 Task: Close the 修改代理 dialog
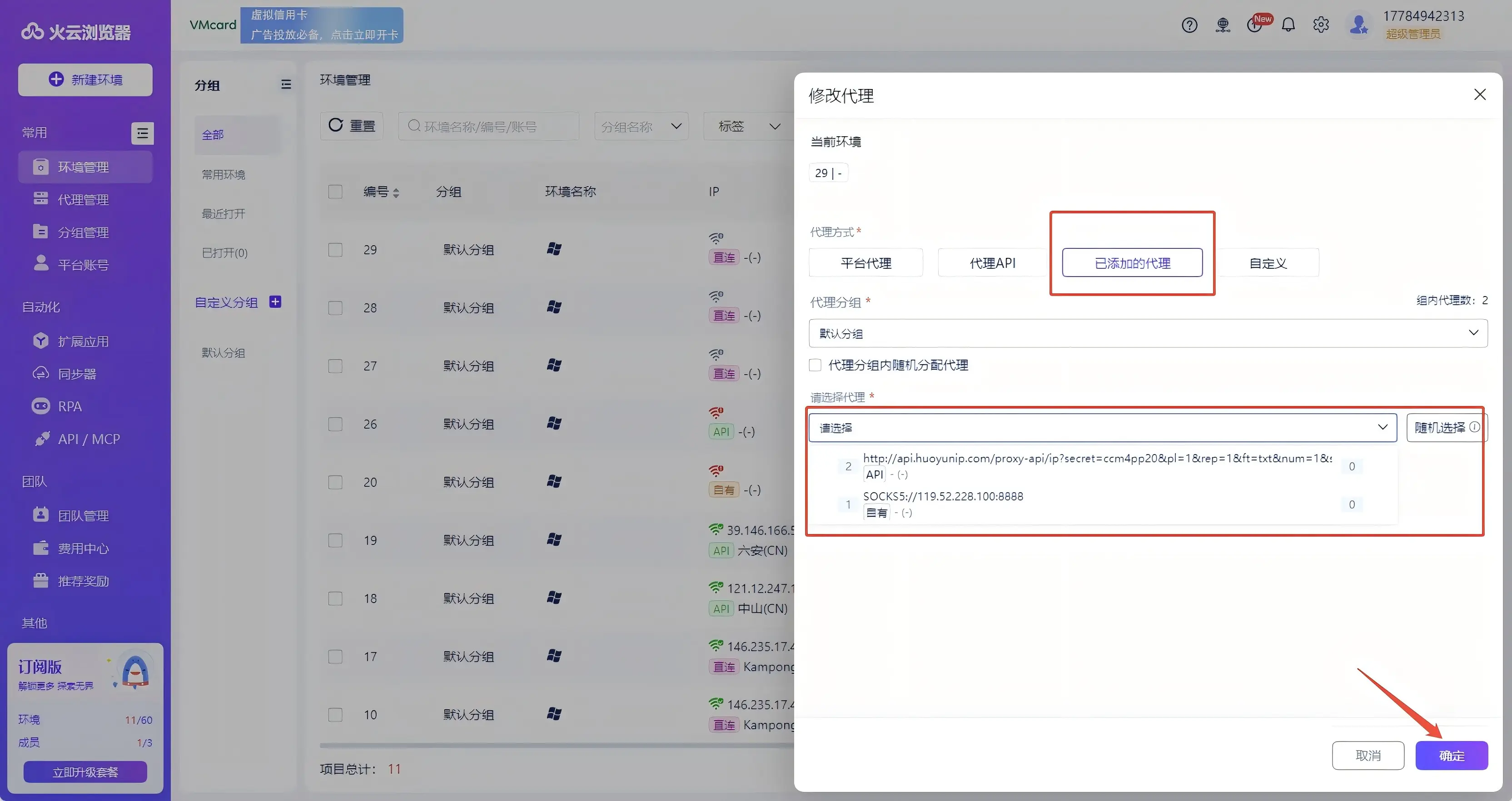coord(1480,94)
